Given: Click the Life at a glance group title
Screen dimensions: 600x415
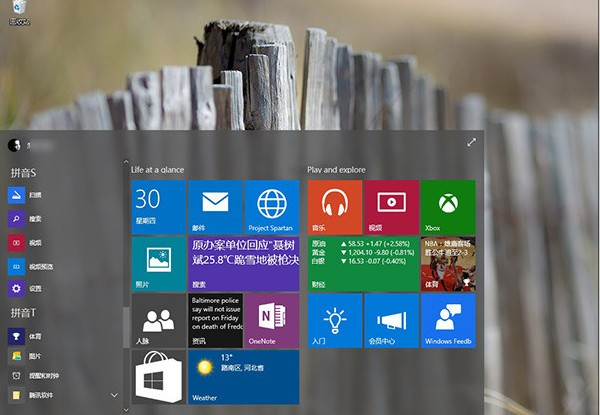Looking at the screenshot, I should tap(157, 170).
